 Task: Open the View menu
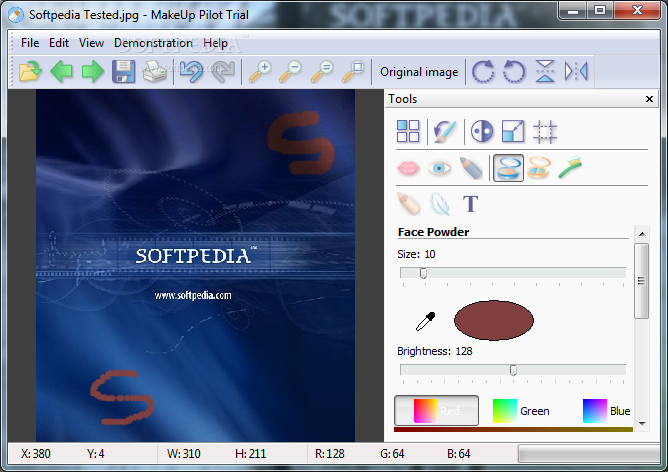tap(91, 43)
